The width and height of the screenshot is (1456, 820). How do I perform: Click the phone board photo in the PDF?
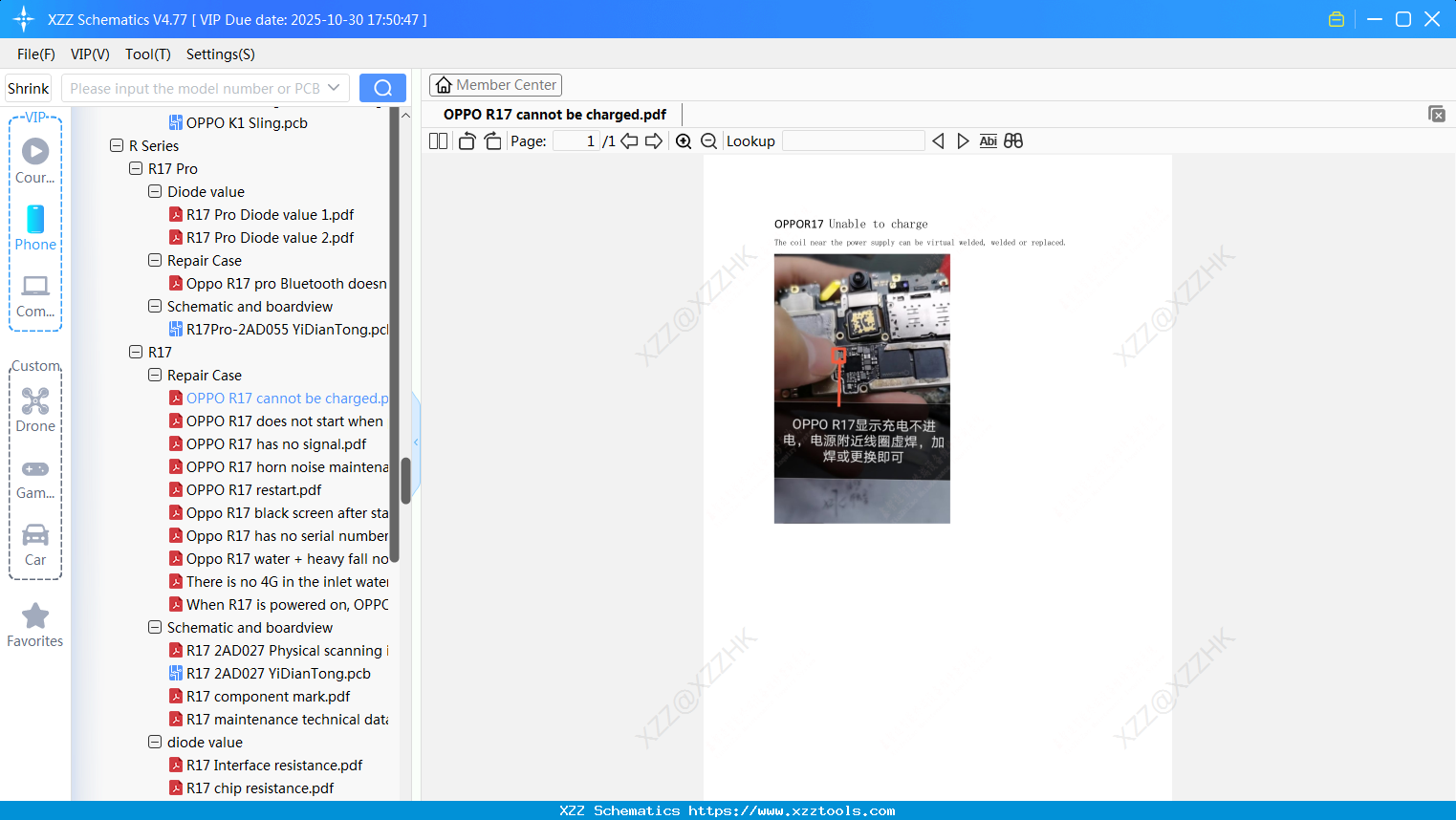click(x=862, y=388)
